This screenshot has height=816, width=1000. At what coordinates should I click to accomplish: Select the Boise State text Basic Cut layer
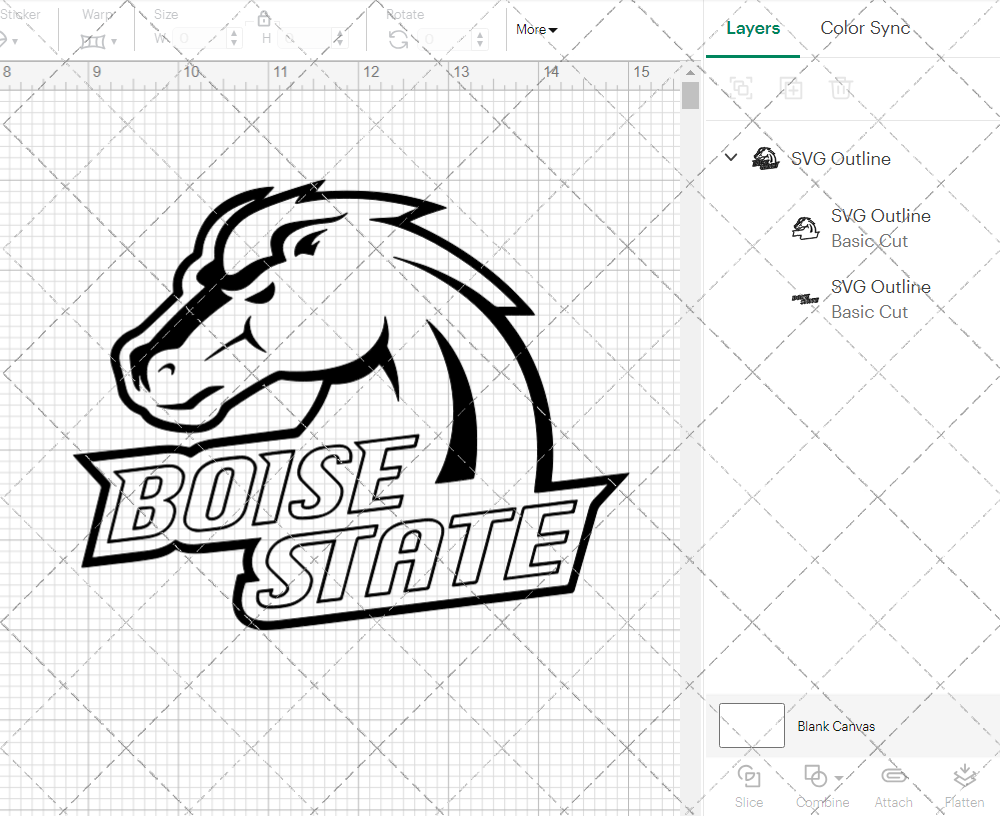[880, 298]
